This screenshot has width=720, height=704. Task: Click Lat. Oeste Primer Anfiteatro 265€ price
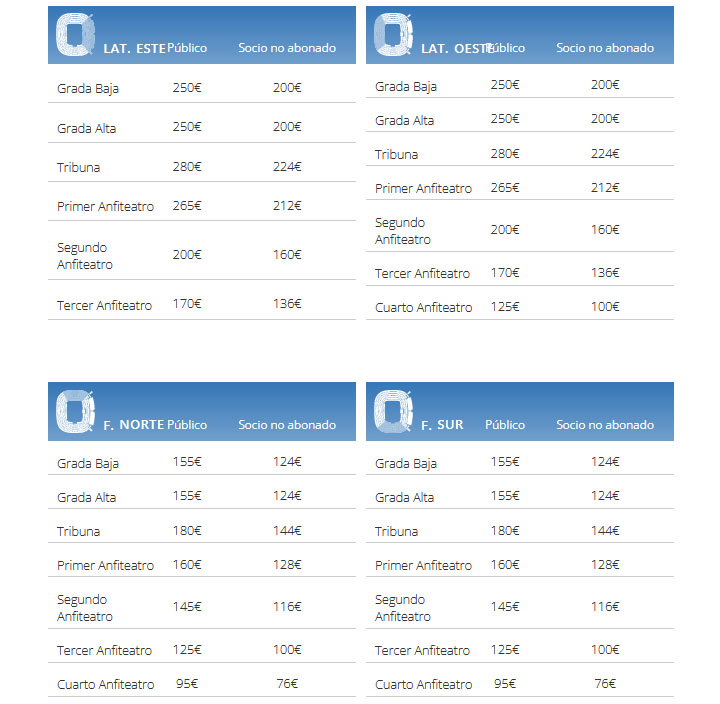(x=505, y=188)
